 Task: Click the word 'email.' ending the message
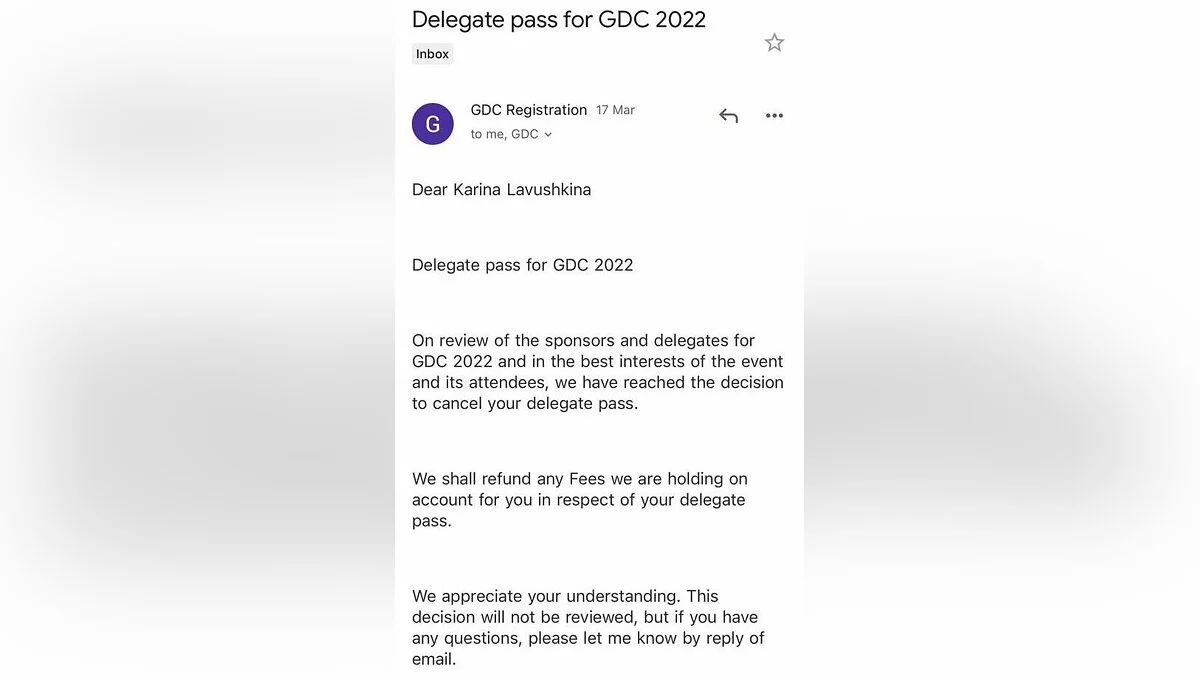(434, 659)
